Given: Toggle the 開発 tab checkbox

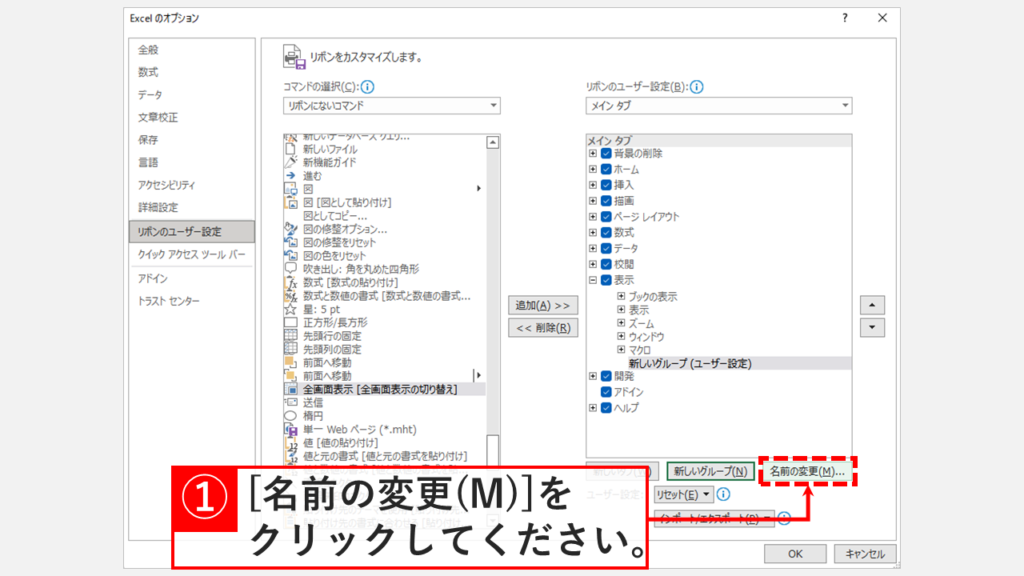Looking at the screenshot, I should click(606, 377).
